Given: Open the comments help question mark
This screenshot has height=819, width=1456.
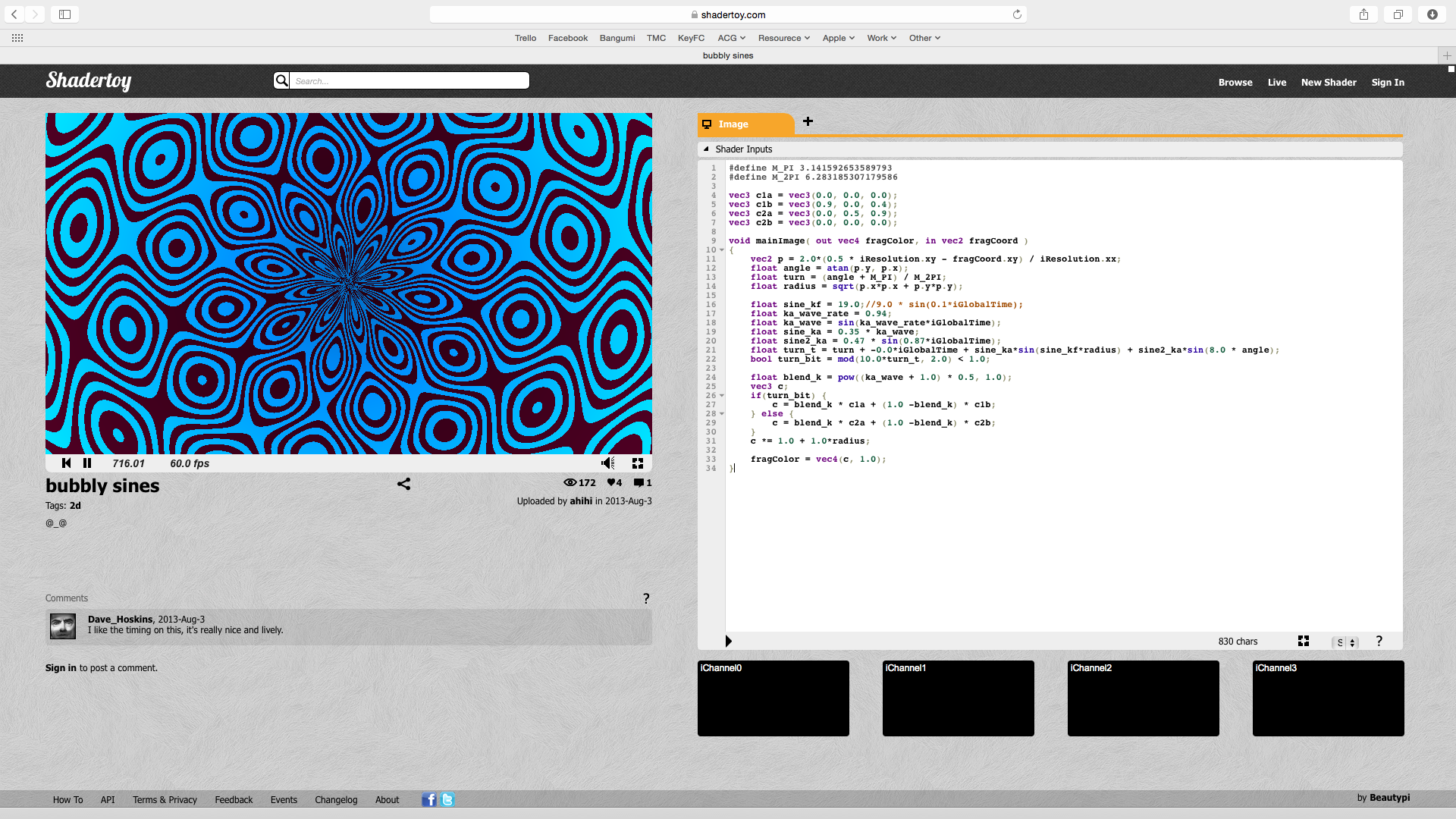Looking at the screenshot, I should 646,599.
